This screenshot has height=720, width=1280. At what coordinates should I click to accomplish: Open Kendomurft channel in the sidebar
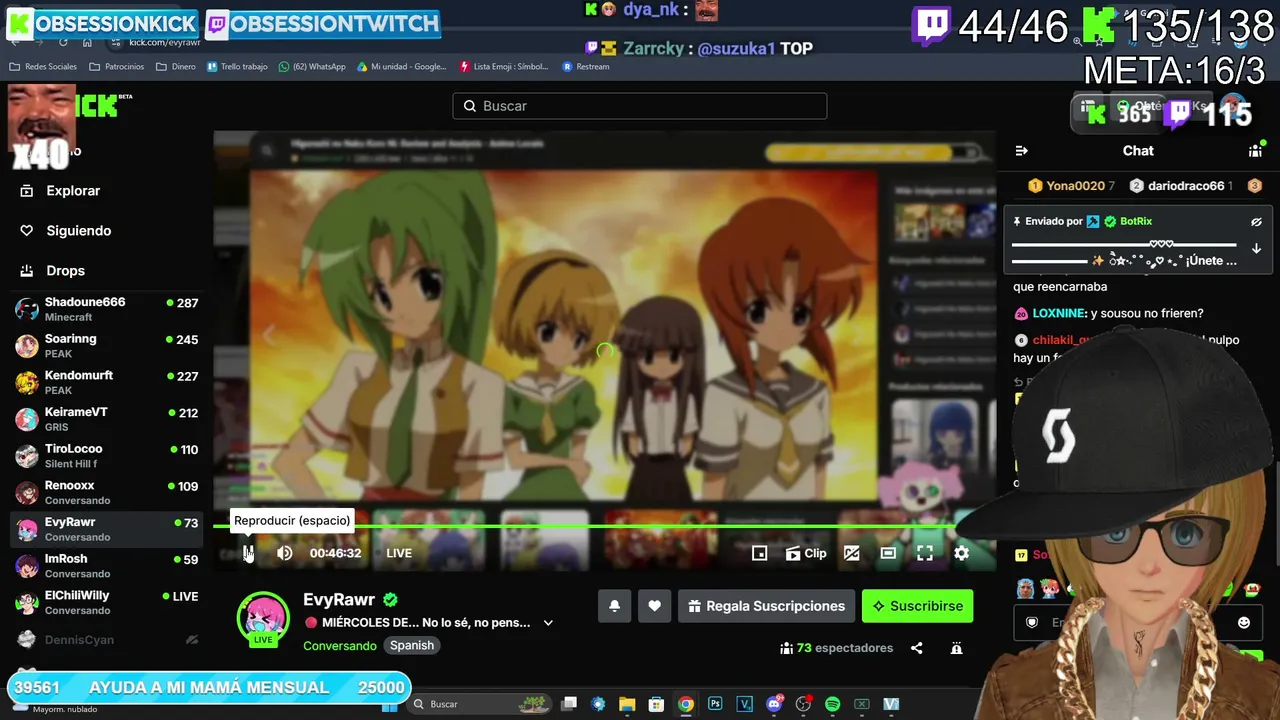tap(107, 382)
